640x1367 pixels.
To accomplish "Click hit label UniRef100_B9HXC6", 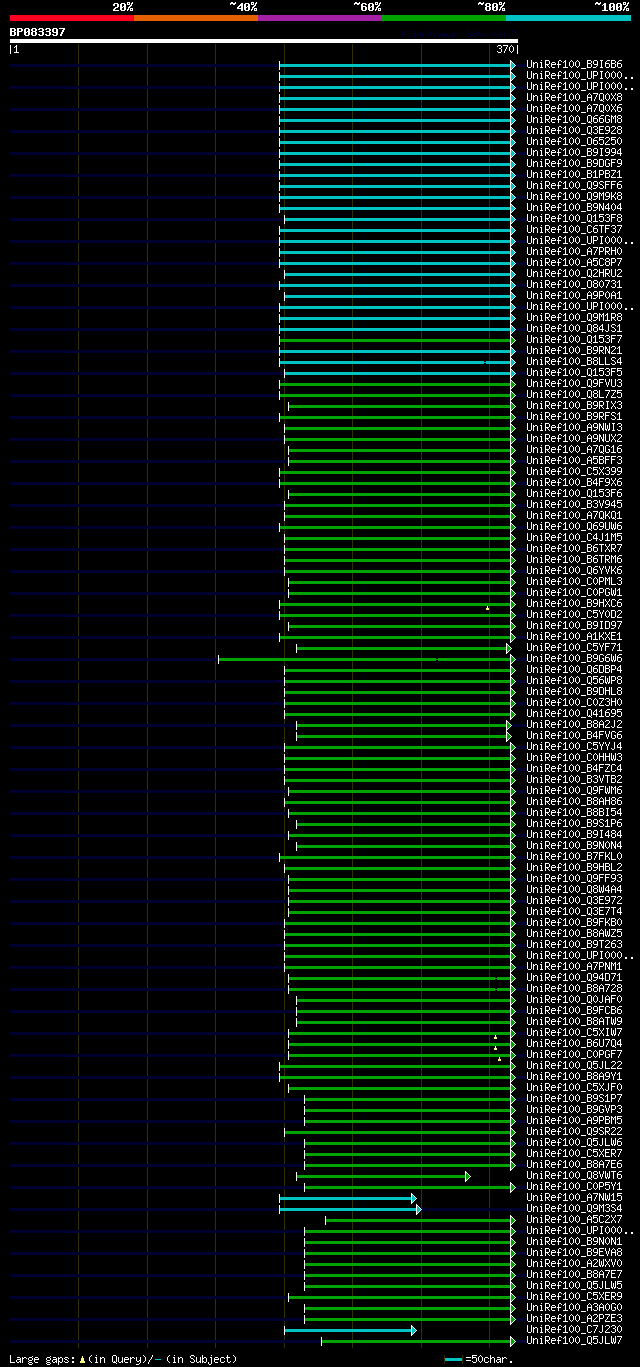I will [574, 604].
